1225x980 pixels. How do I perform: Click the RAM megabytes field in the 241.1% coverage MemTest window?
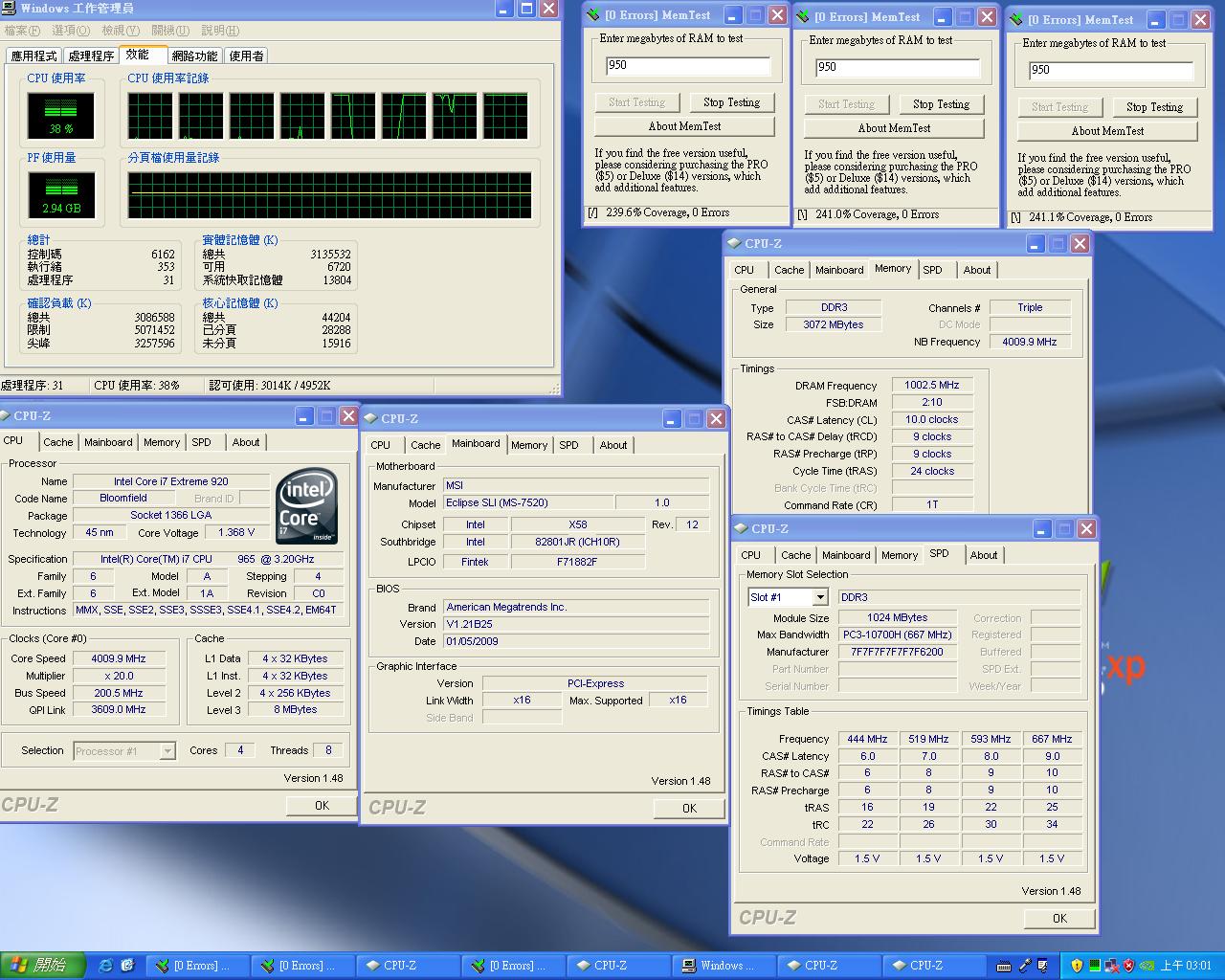point(1110,70)
